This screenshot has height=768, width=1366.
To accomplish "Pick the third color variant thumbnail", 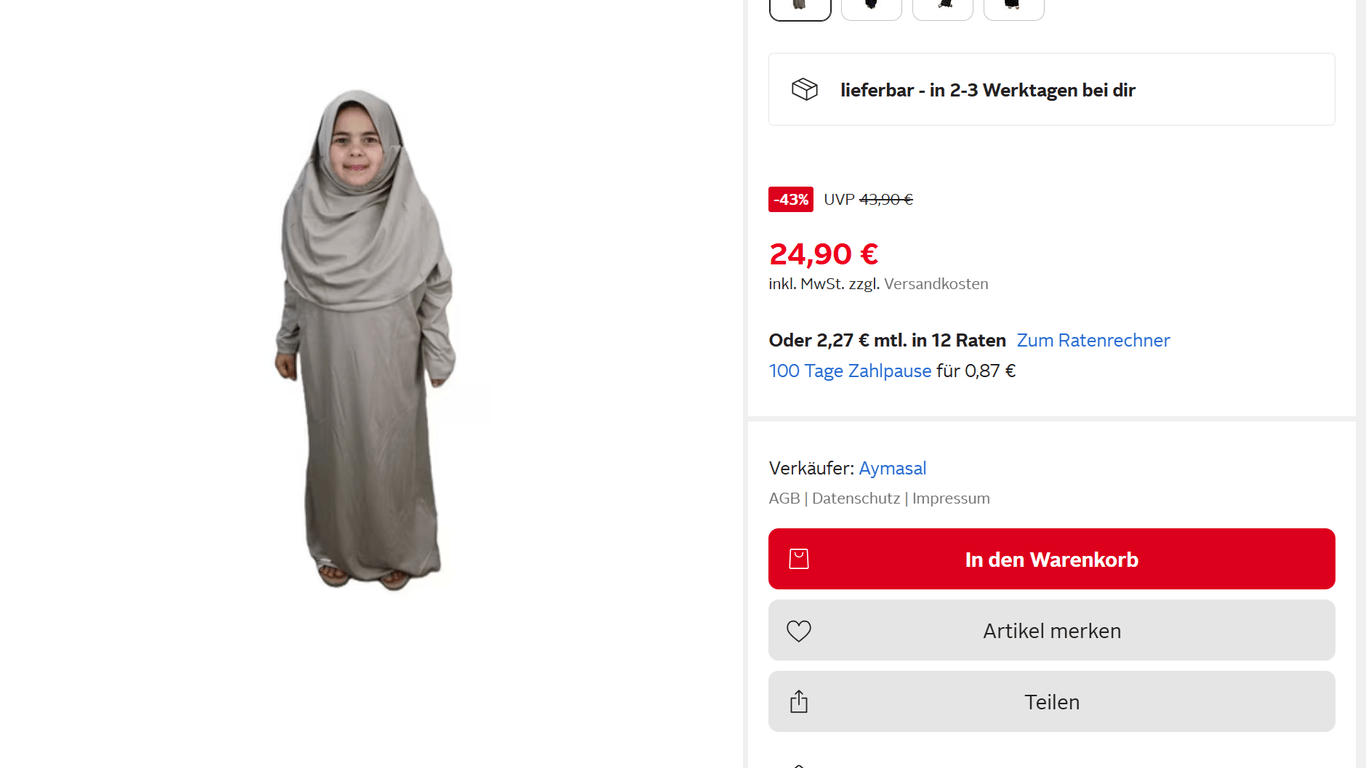I will (x=943, y=8).
